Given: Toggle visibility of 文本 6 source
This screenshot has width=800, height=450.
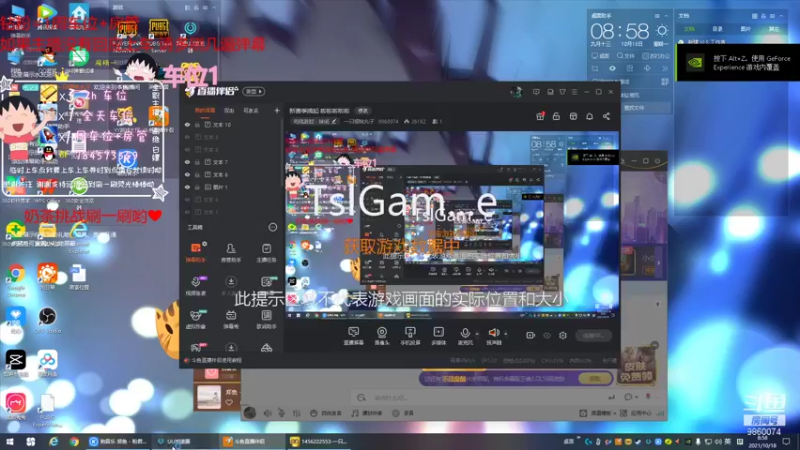Looking at the screenshot, I should [187, 174].
